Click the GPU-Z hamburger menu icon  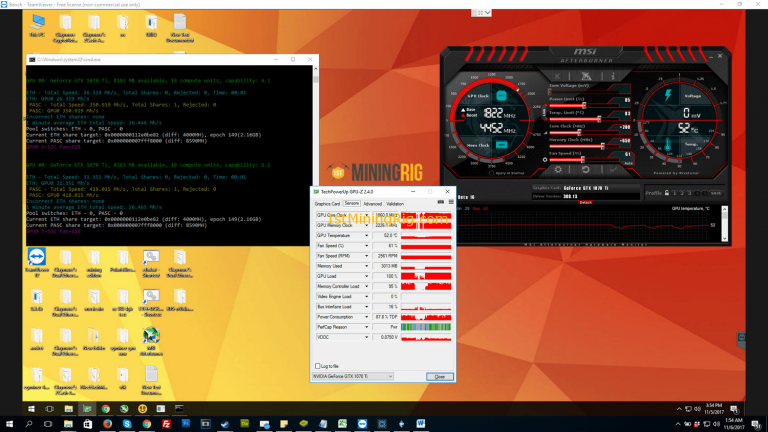449,202
